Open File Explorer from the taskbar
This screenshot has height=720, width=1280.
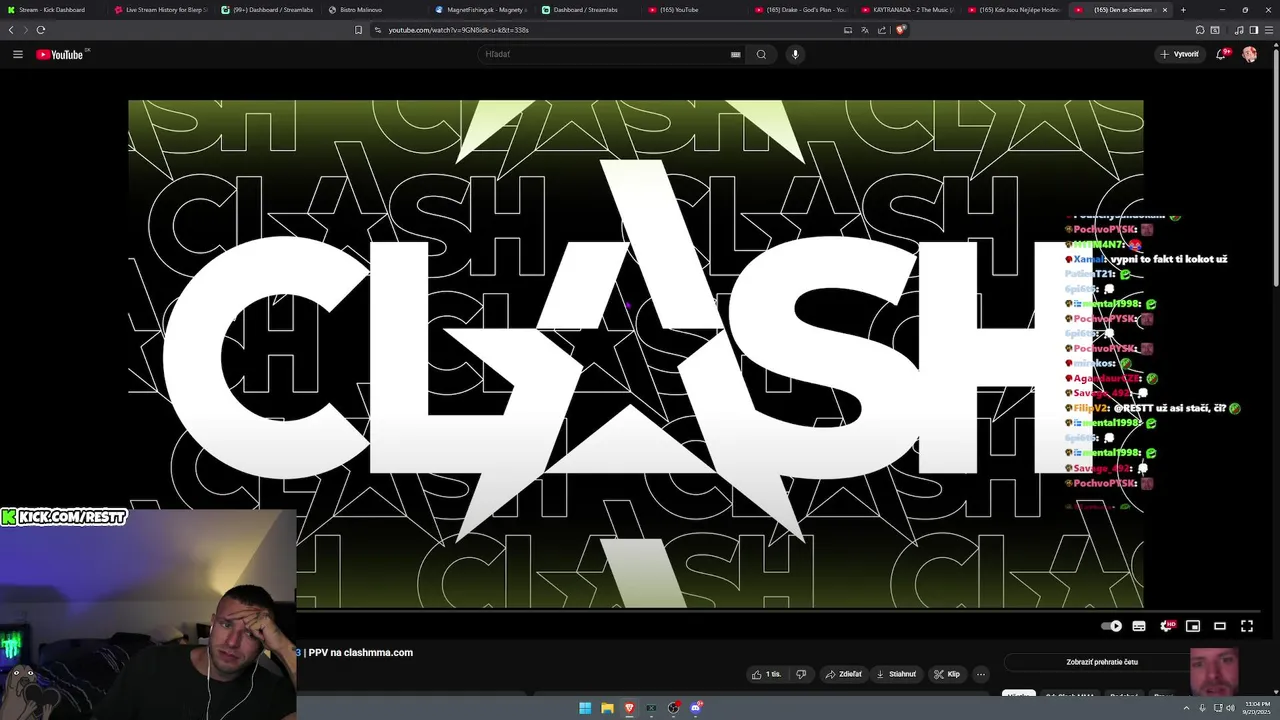pos(607,708)
